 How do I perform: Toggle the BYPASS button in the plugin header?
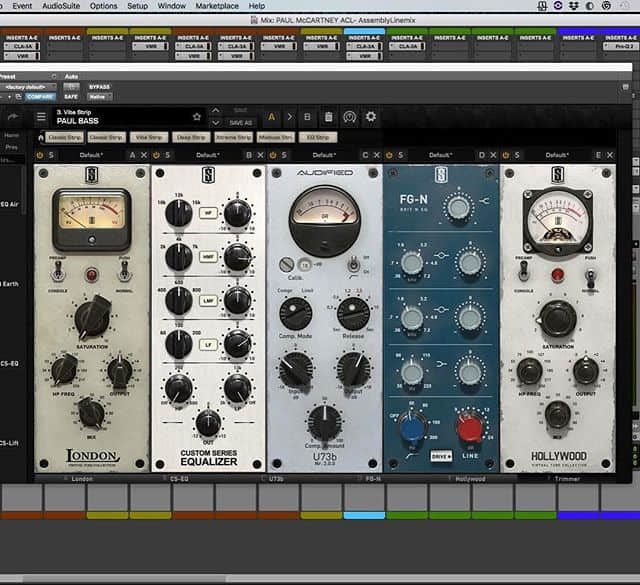pyautogui.click(x=100, y=87)
